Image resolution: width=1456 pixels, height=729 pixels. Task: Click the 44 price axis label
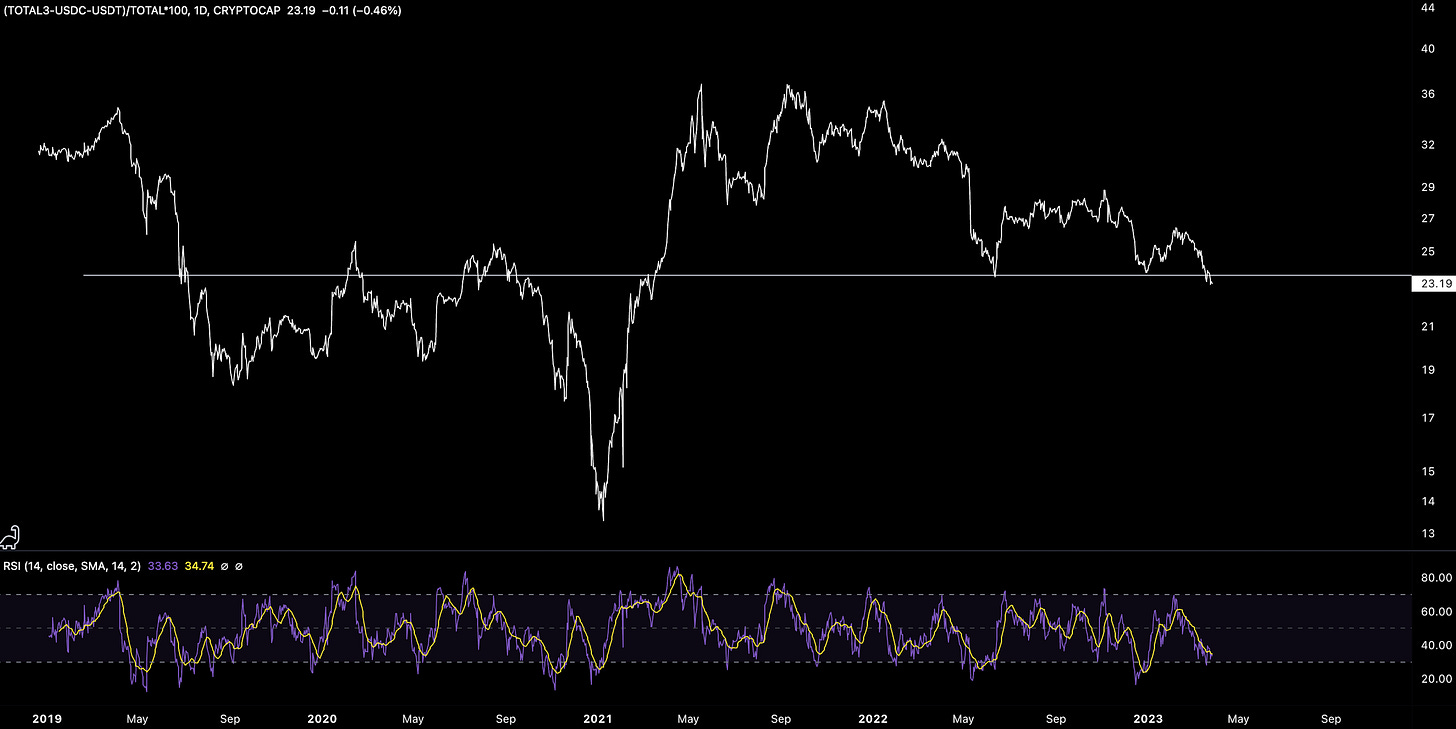click(x=1427, y=8)
